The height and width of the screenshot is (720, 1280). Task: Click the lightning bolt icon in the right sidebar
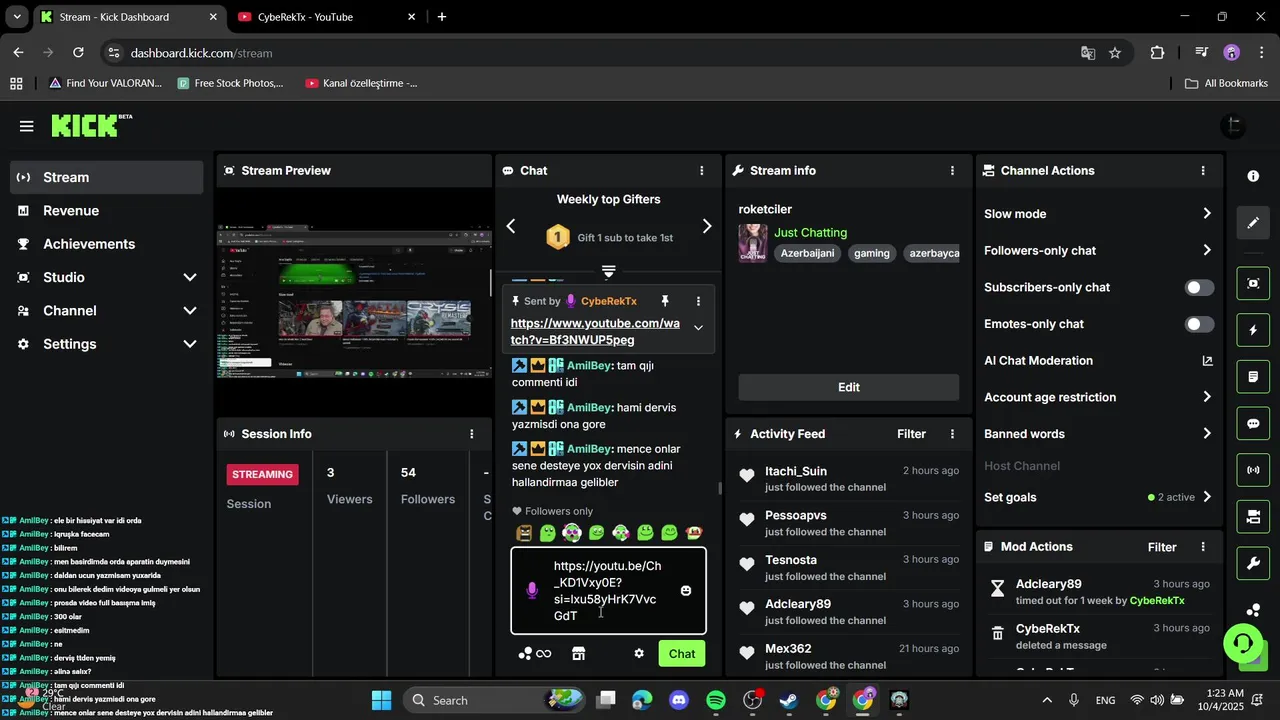pyautogui.click(x=1253, y=330)
